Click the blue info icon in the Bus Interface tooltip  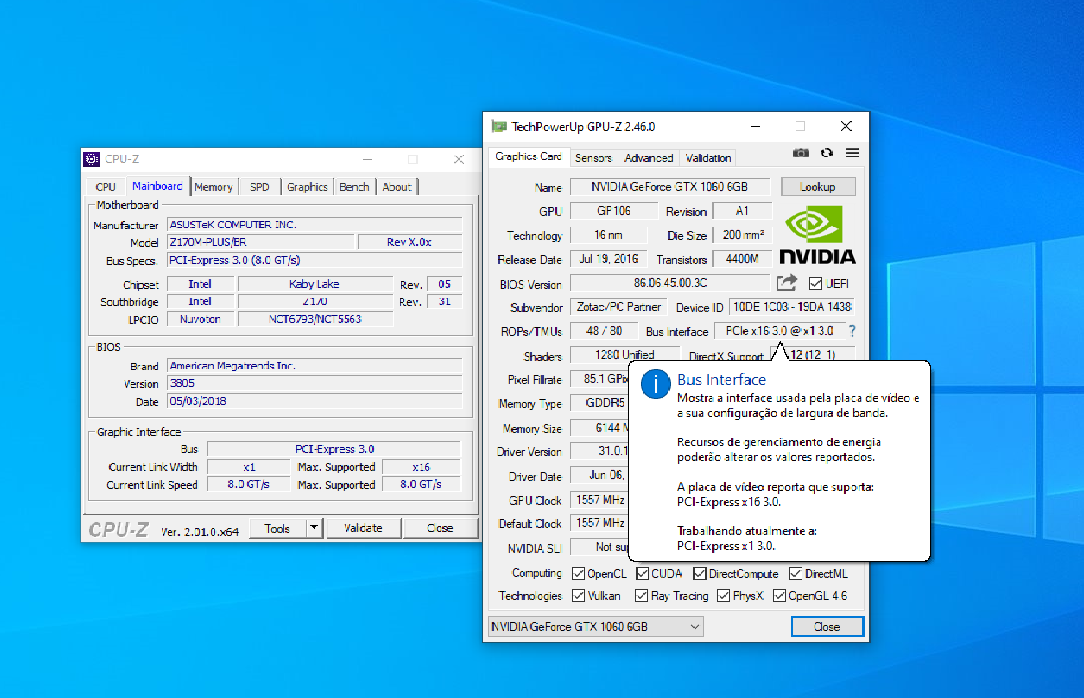click(655, 384)
